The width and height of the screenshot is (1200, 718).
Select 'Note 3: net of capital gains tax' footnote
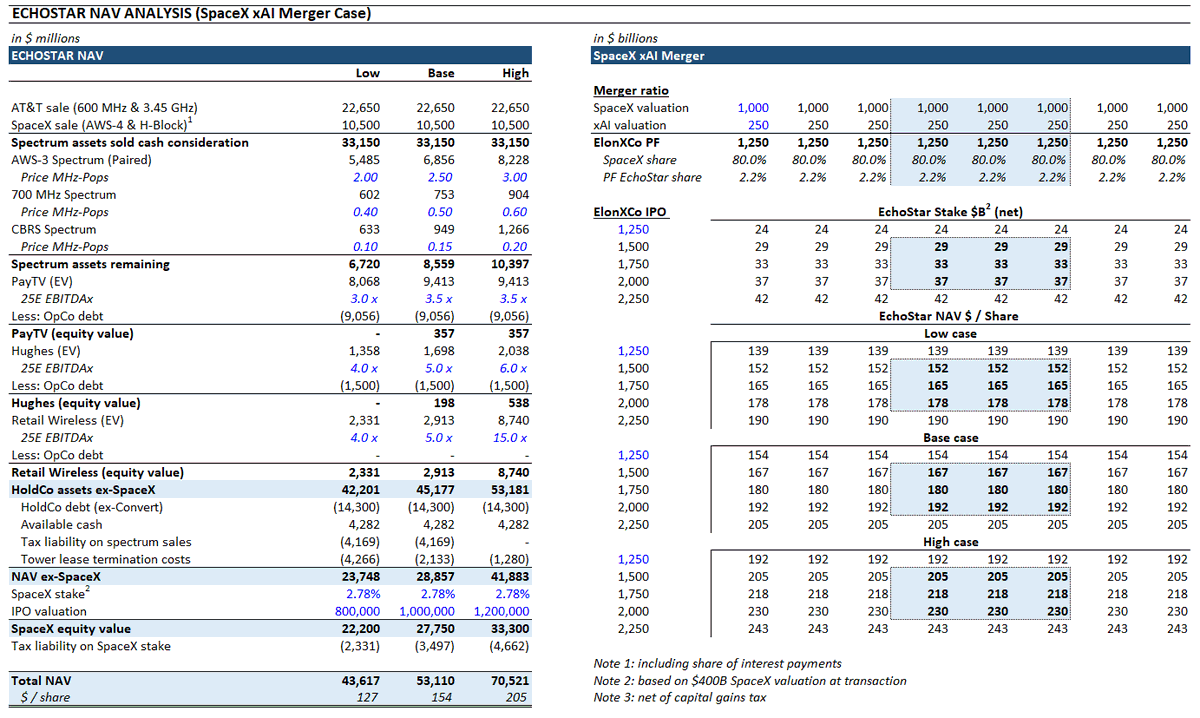(680, 698)
